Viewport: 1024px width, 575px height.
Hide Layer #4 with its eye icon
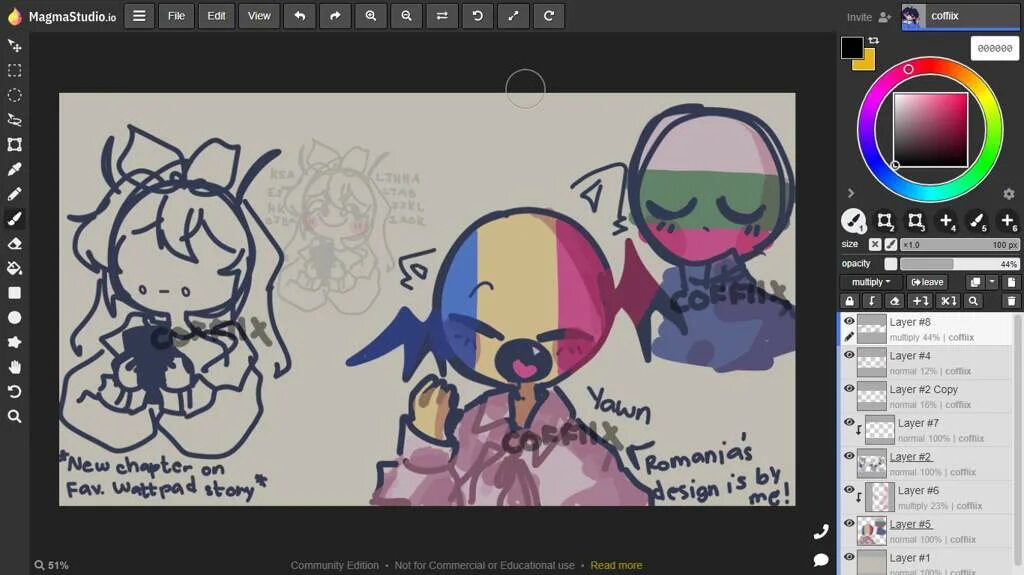tap(849, 355)
